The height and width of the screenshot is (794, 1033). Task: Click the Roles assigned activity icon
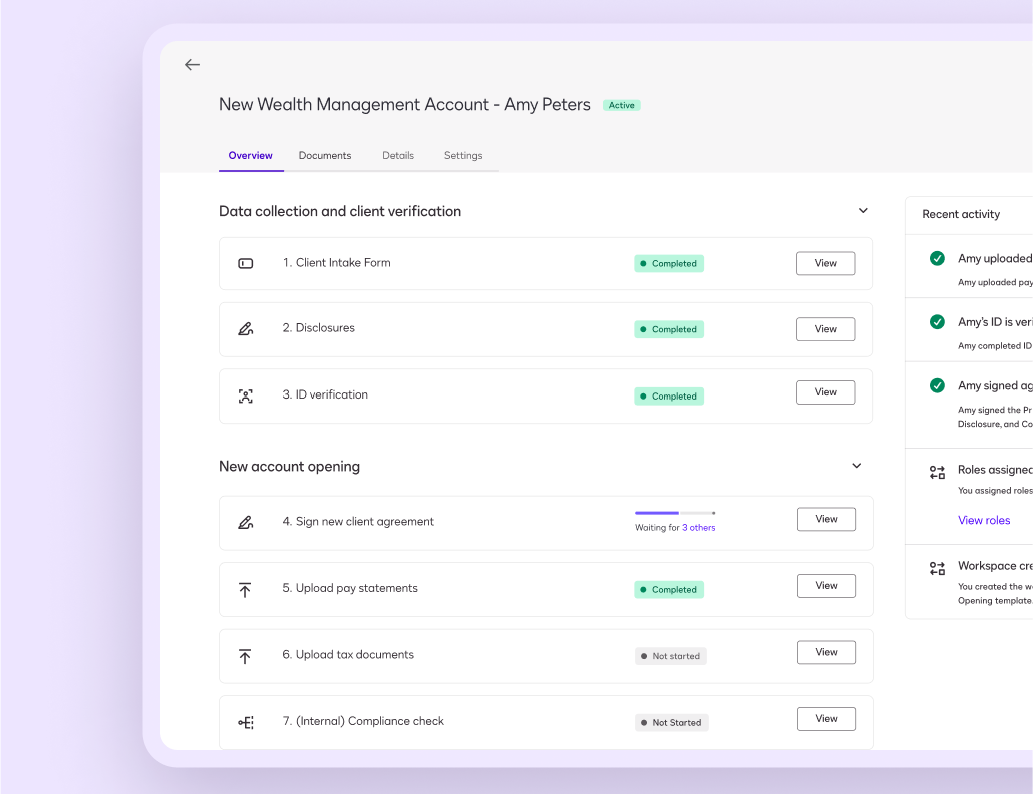coord(937,472)
